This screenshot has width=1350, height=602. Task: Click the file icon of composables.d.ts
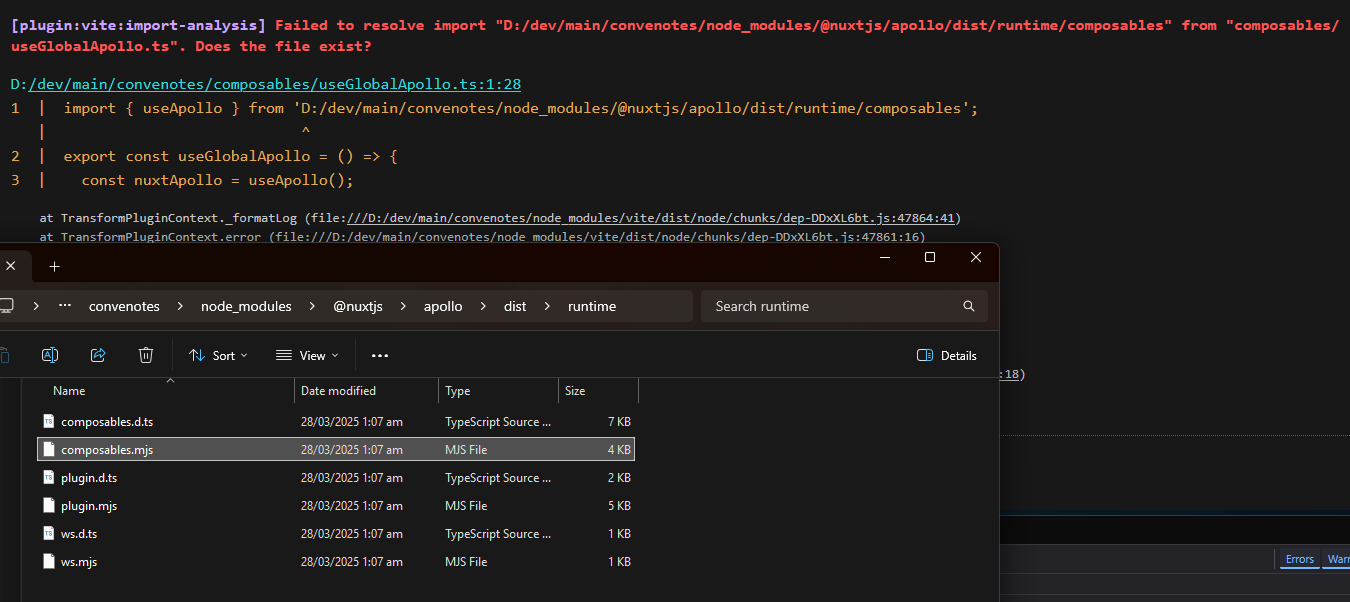click(x=49, y=422)
